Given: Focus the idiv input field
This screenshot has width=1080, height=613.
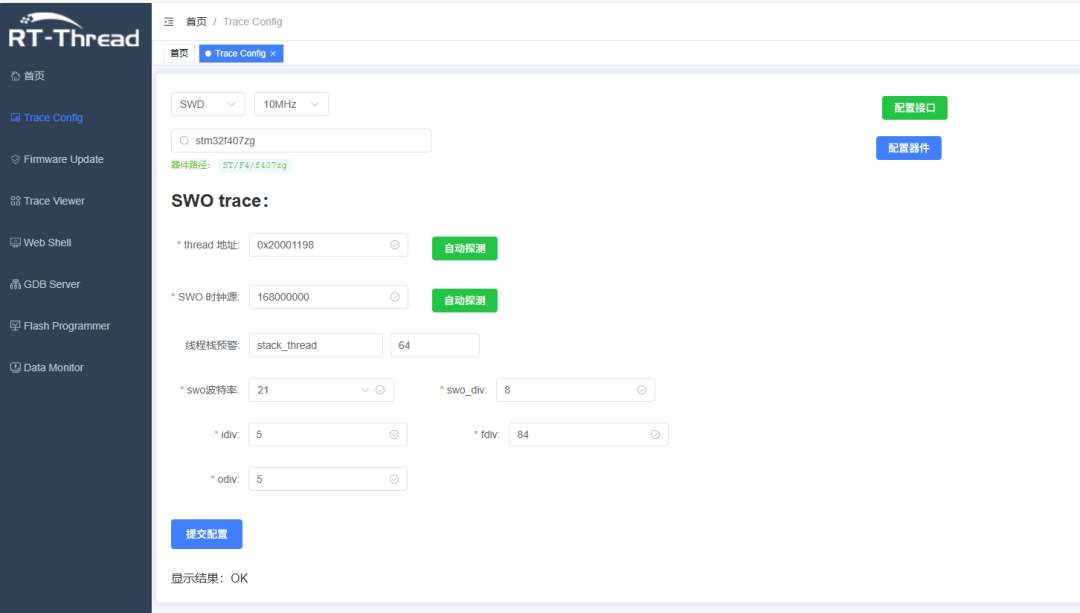Looking at the screenshot, I should [x=328, y=435].
